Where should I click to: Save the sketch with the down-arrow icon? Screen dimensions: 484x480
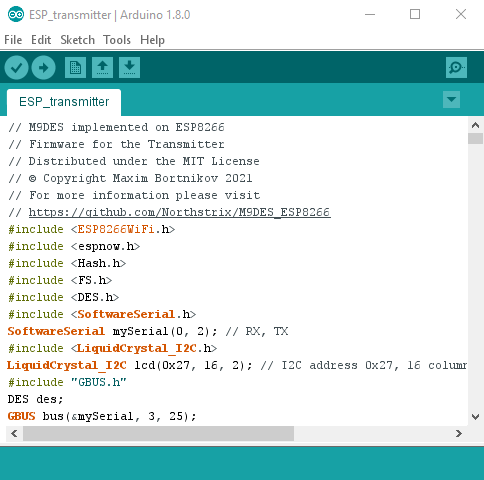click(129, 68)
